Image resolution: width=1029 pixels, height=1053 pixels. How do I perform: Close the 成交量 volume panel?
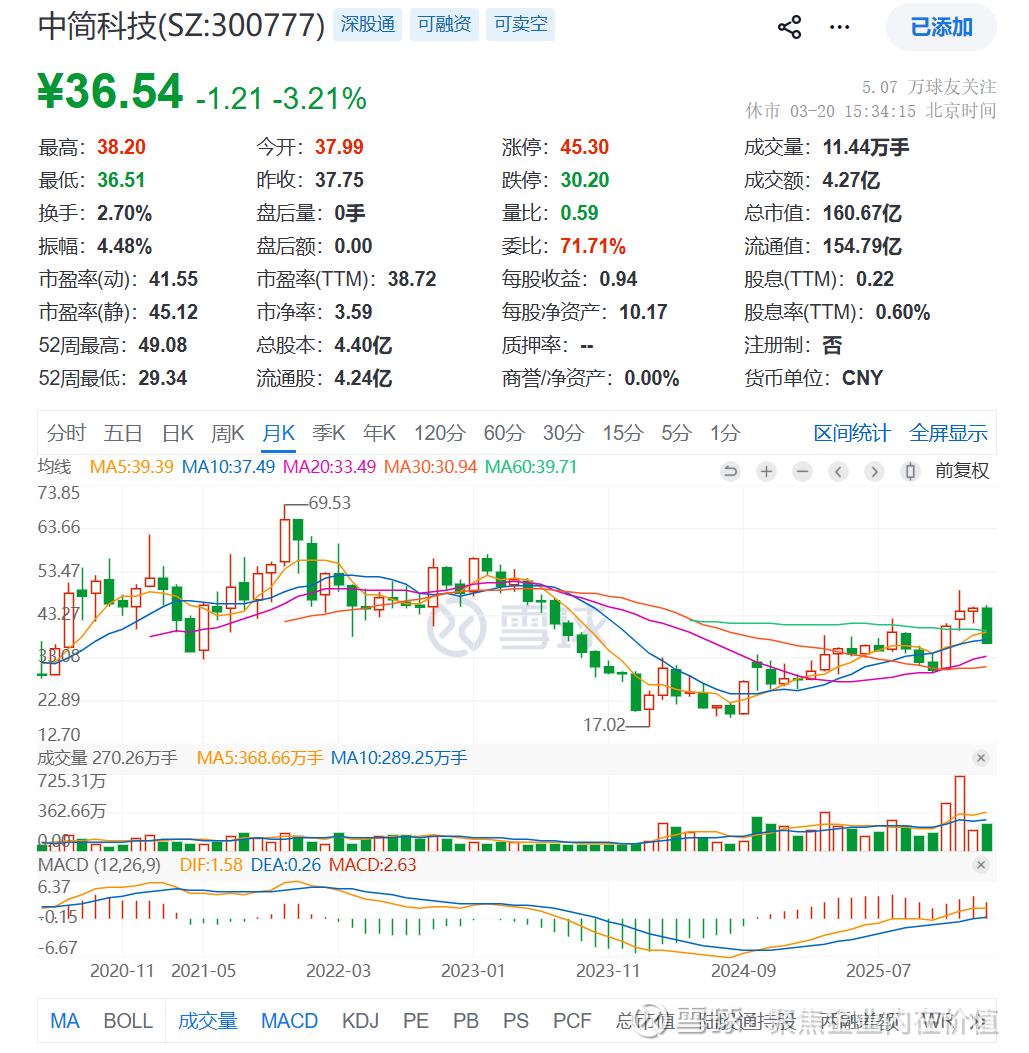[981, 758]
